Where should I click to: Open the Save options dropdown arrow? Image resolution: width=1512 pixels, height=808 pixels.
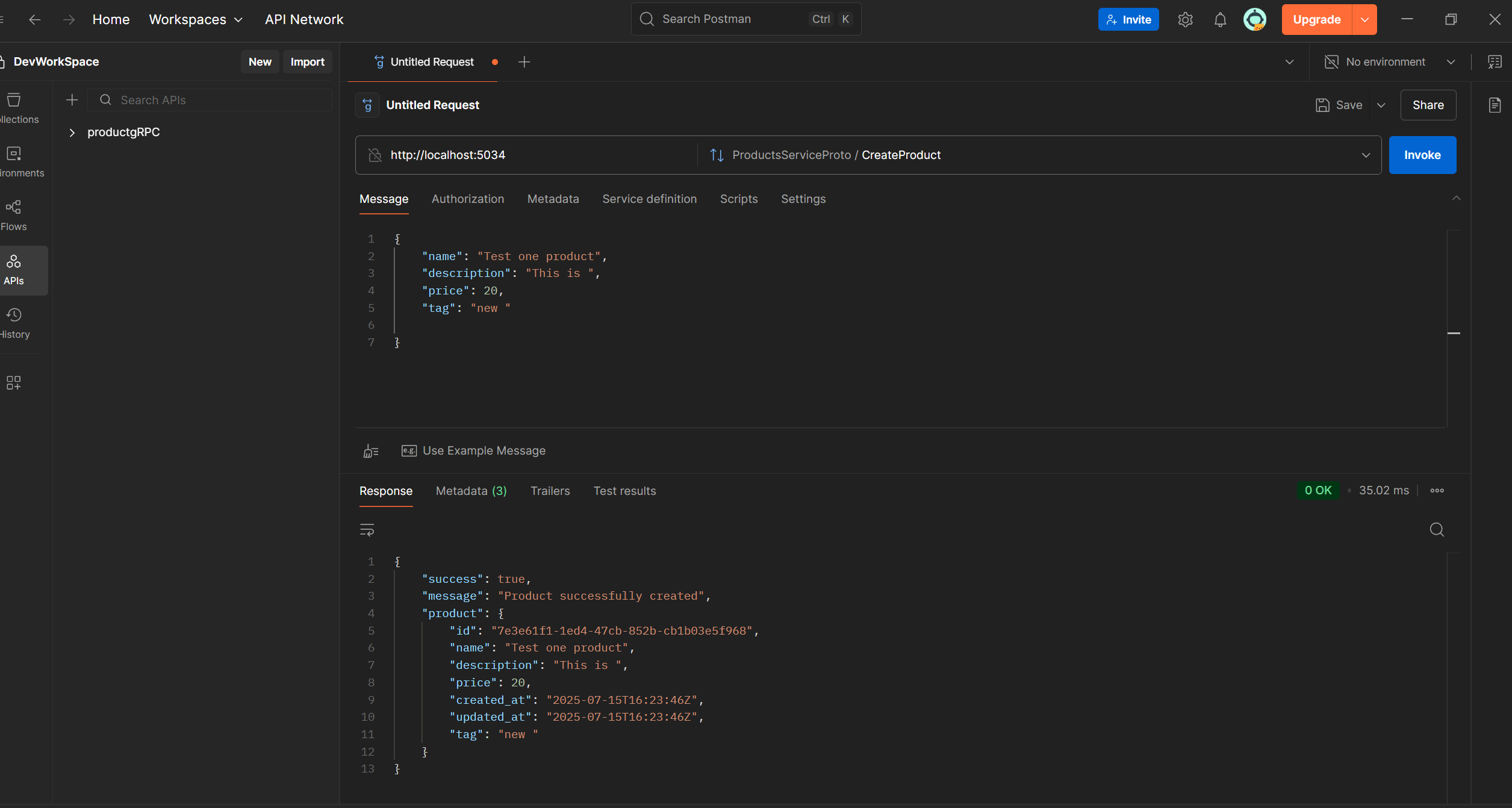1381,105
